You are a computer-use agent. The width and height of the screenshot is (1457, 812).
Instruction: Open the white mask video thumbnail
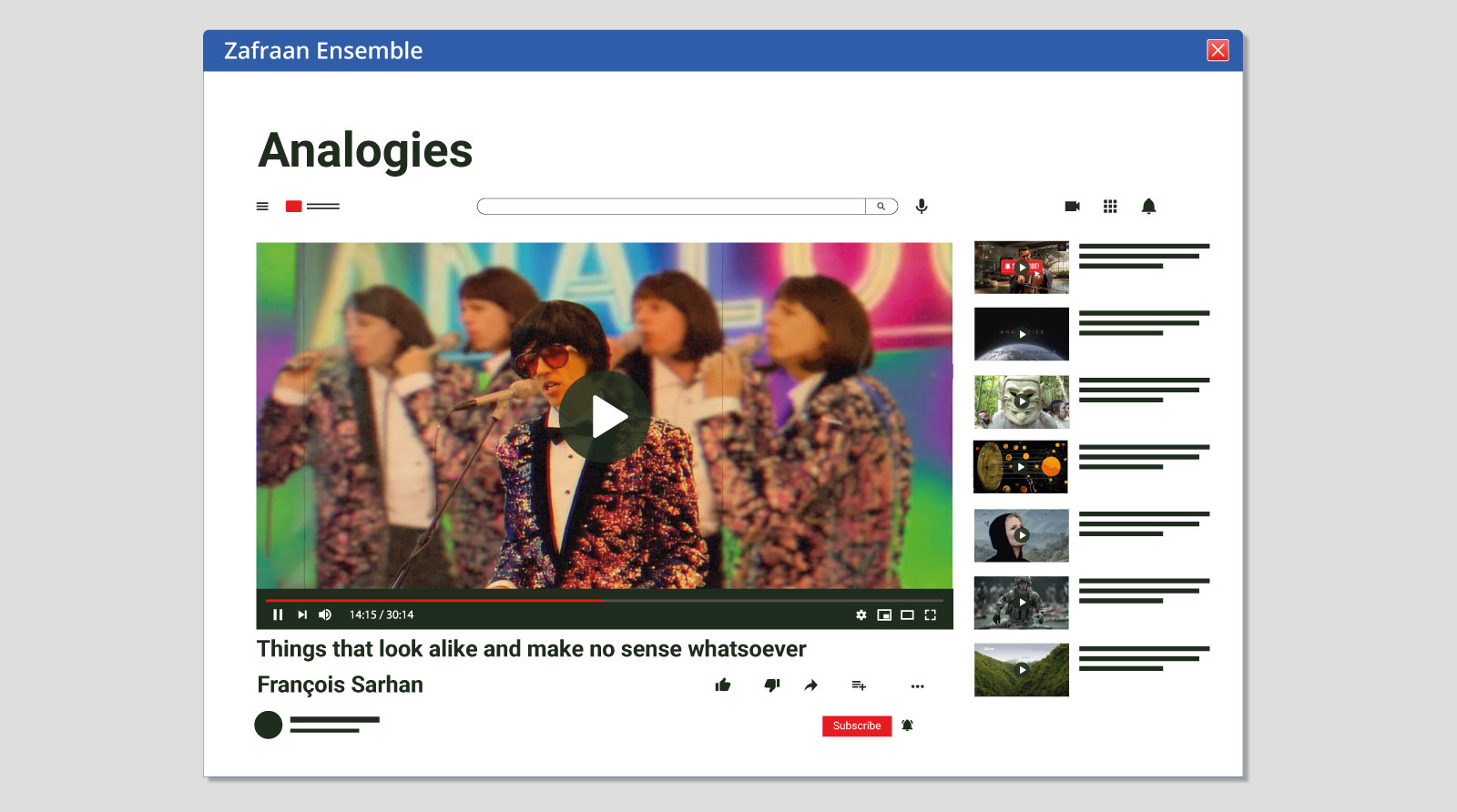click(1021, 401)
